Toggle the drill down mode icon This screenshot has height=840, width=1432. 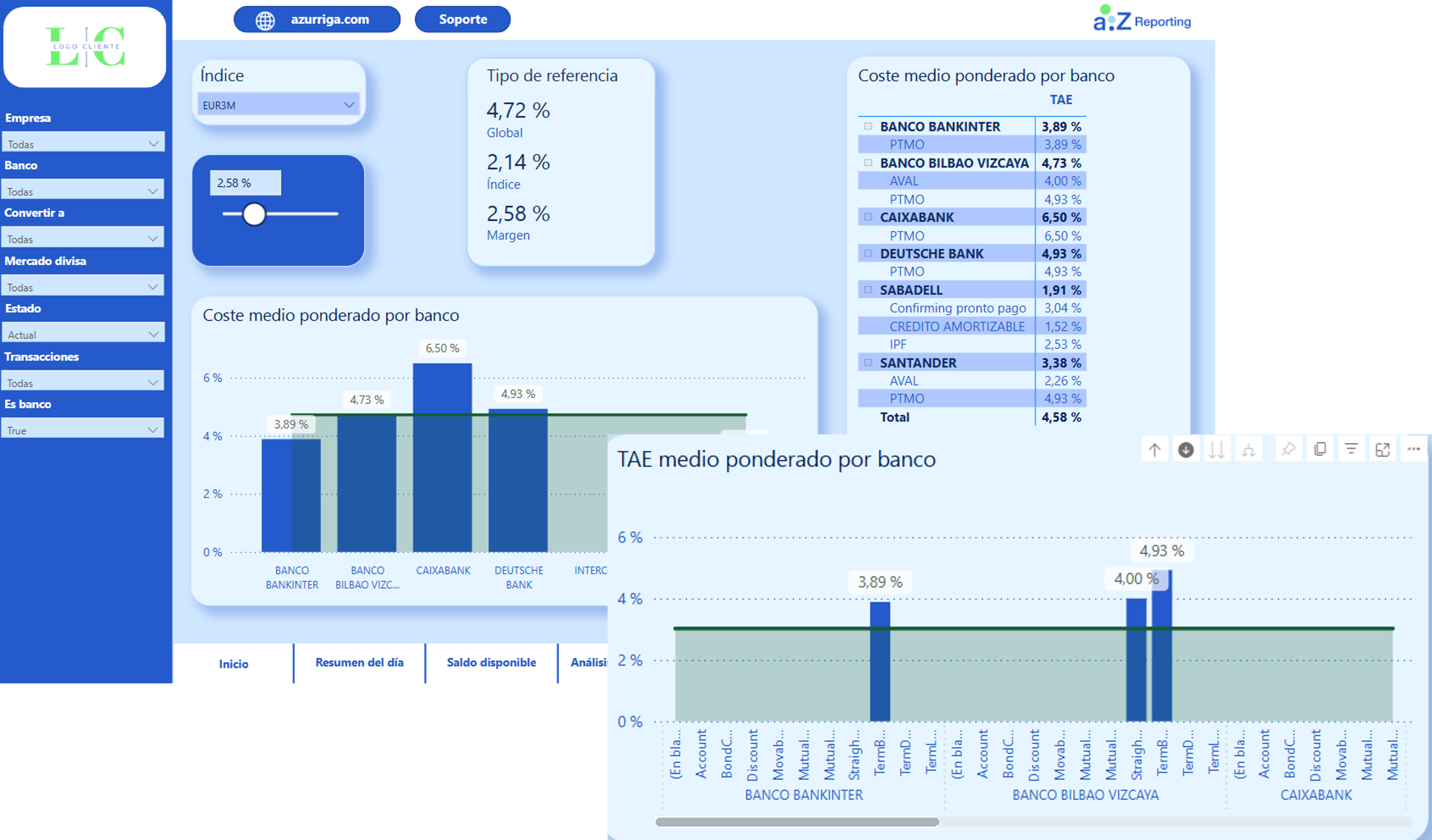click(x=1185, y=449)
